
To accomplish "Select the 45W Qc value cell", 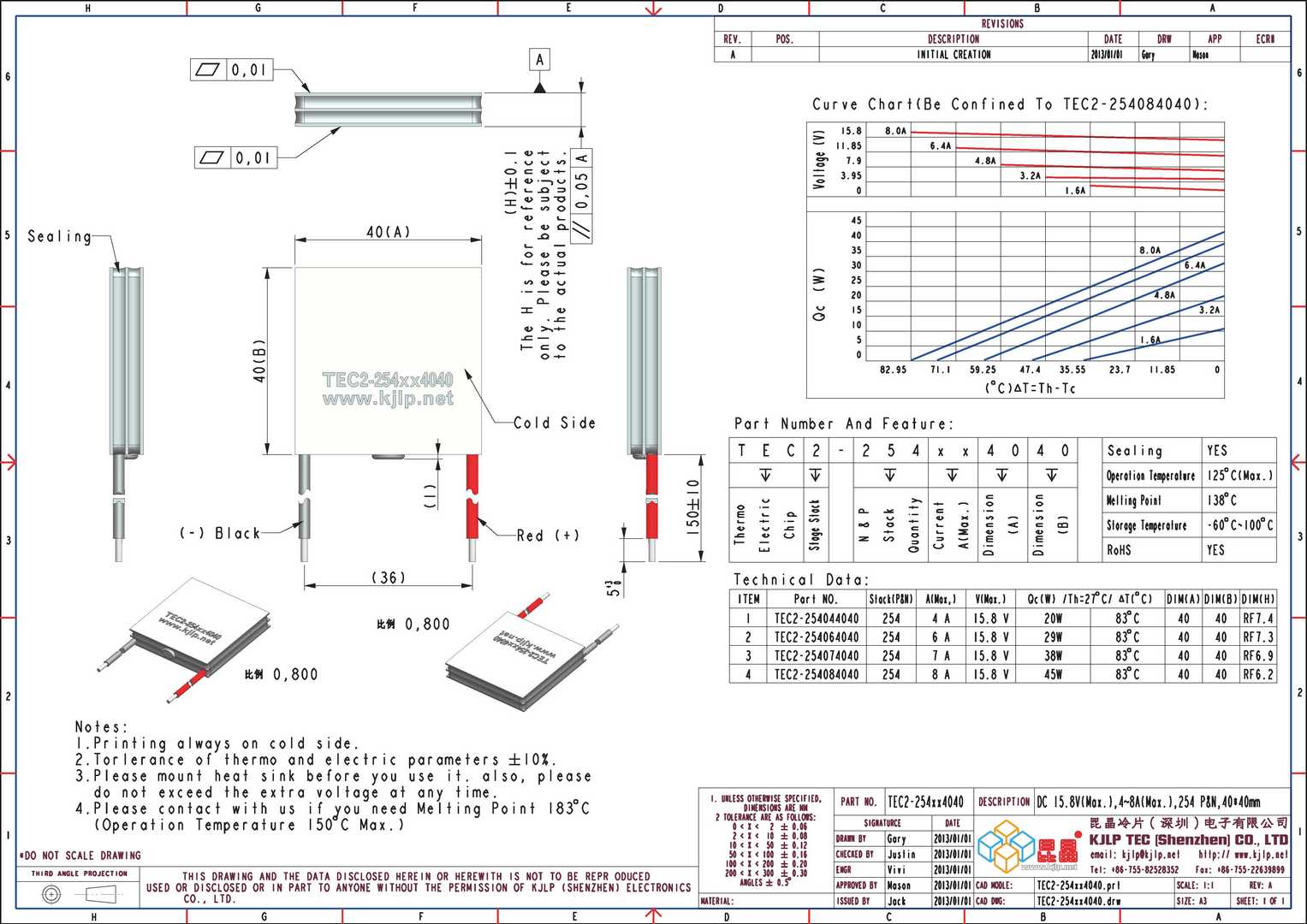I will coord(1053,674).
